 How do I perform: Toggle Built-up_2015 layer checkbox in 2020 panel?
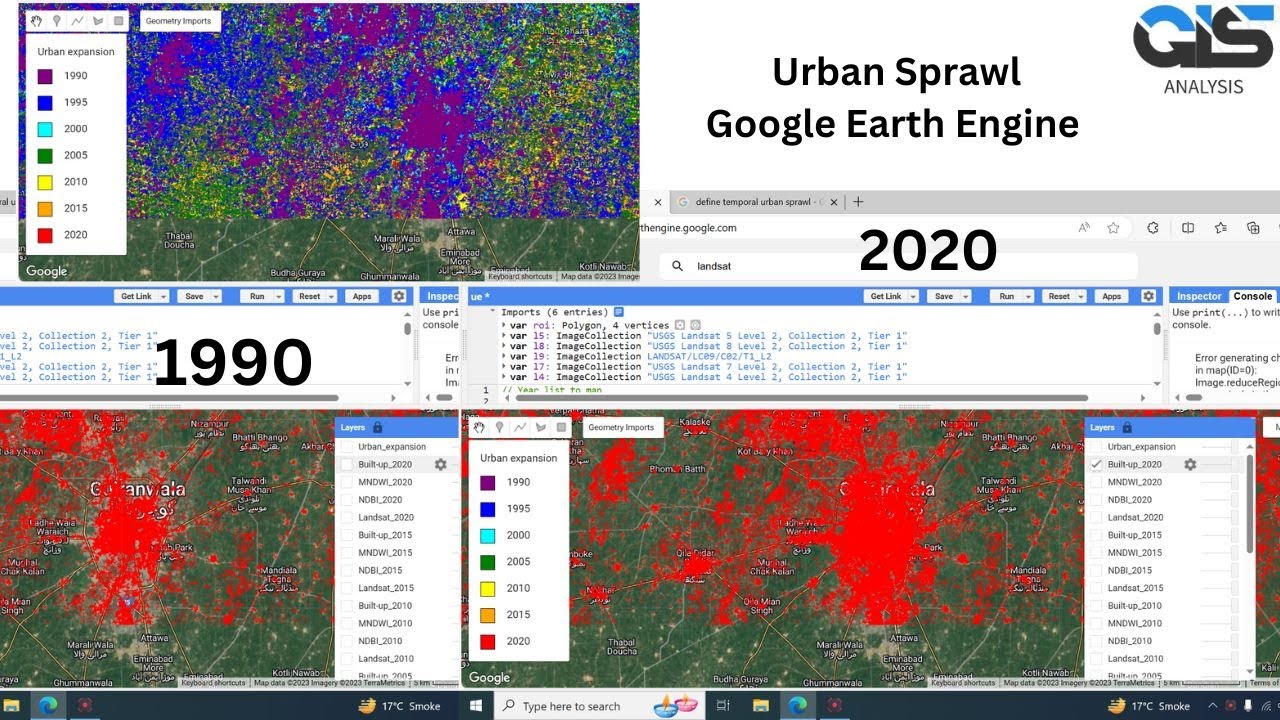1097,535
